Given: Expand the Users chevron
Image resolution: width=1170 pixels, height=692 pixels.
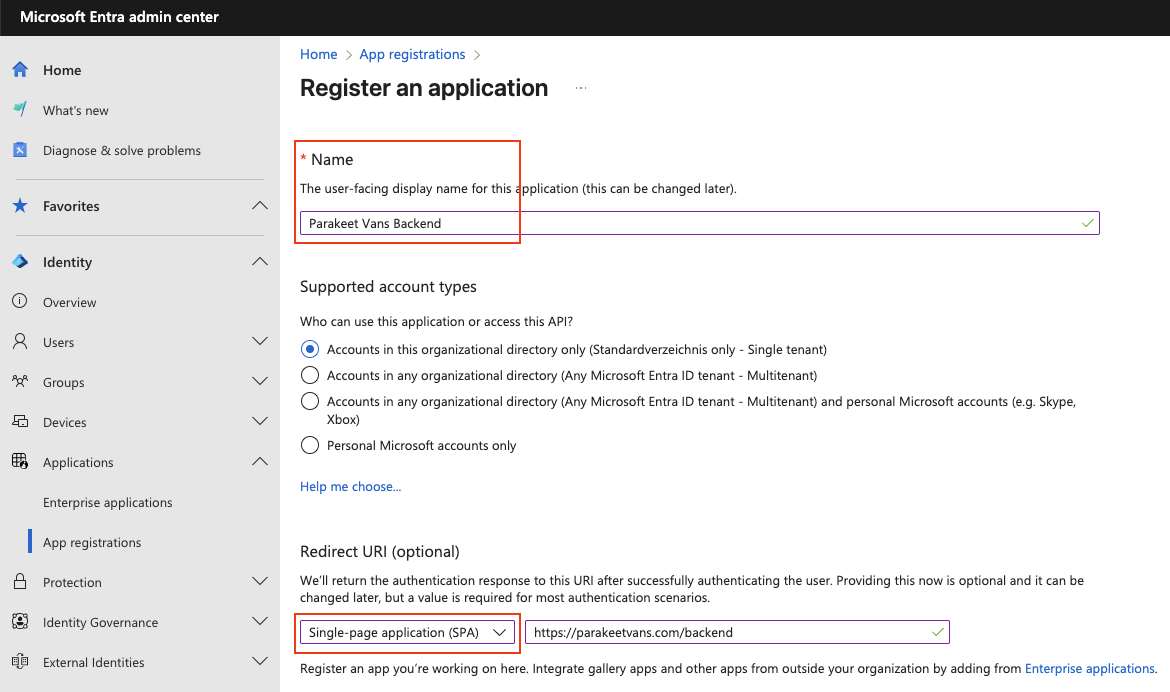Looking at the screenshot, I should coord(260,341).
